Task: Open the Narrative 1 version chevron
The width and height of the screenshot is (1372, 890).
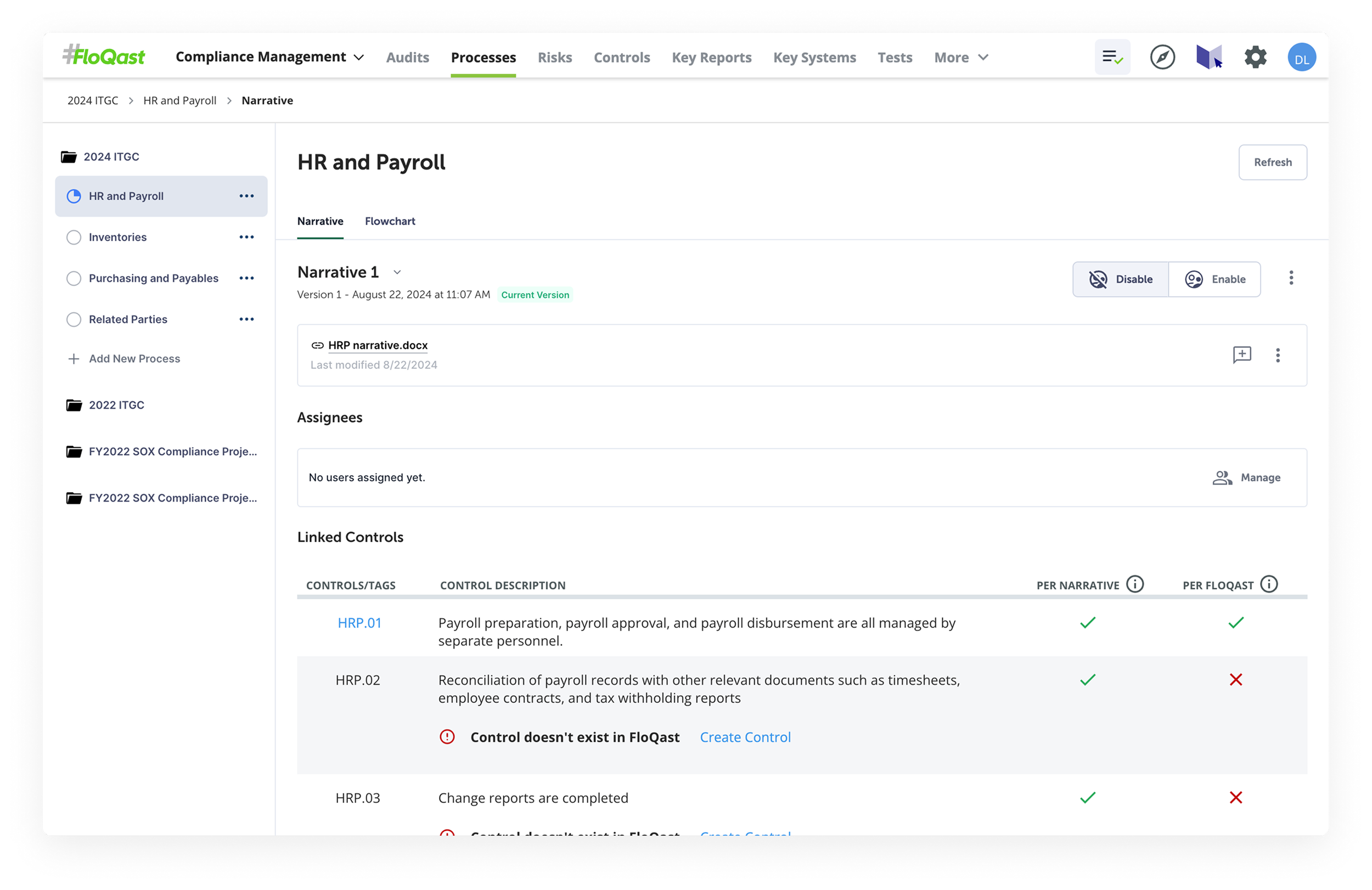Action: click(x=397, y=272)
